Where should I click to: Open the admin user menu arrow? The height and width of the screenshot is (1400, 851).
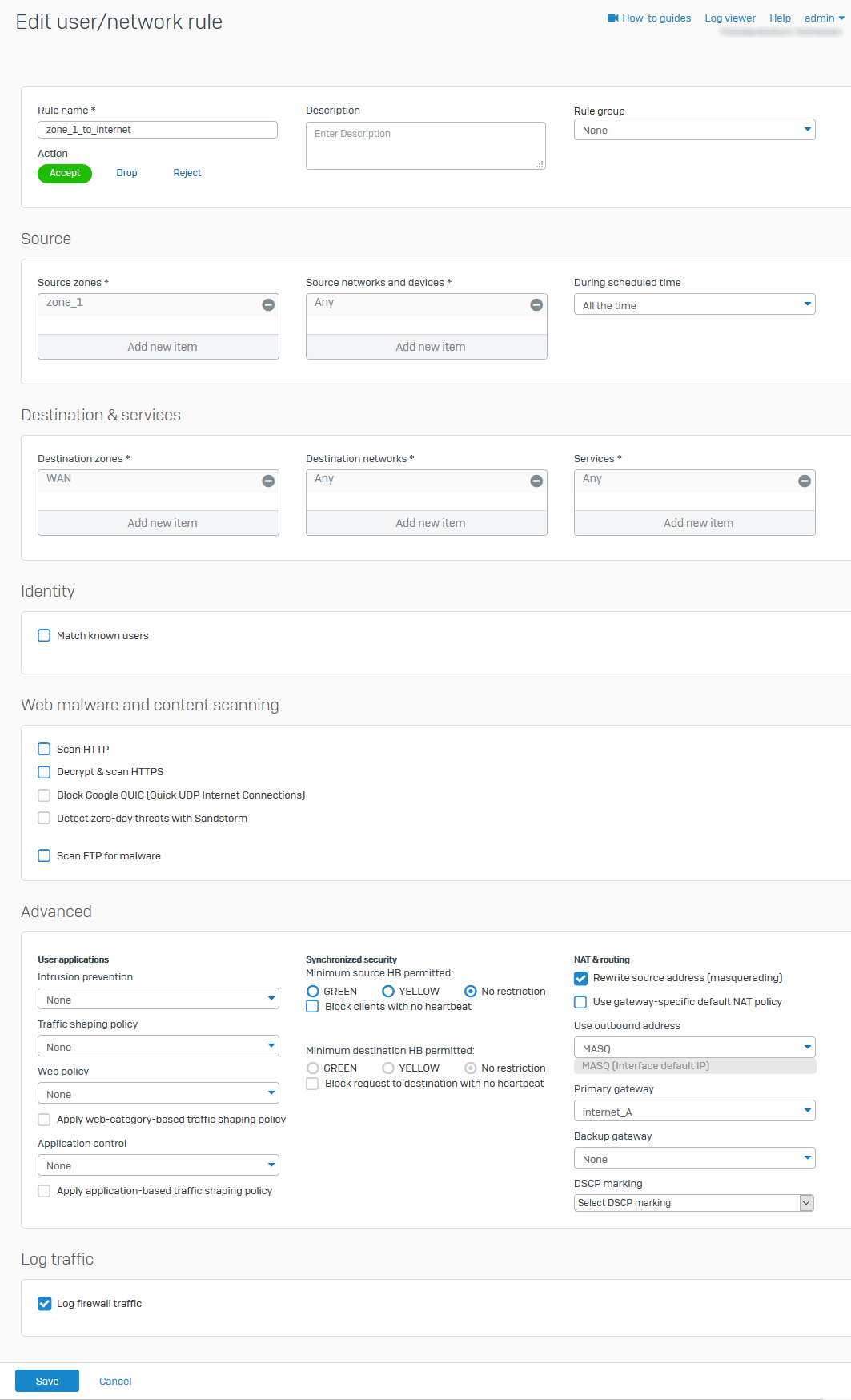[x=841, y=18]
